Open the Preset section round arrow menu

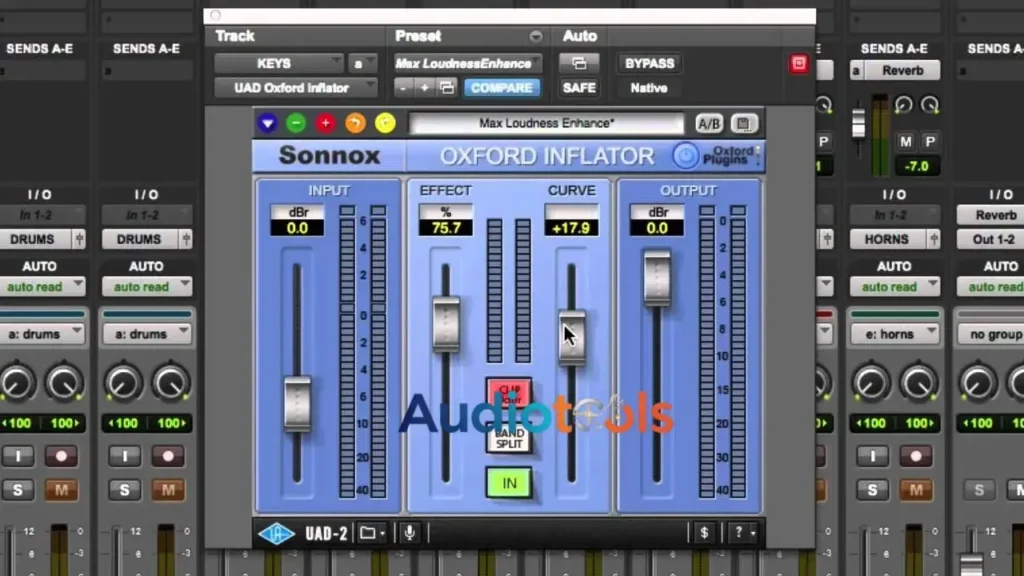536,36
